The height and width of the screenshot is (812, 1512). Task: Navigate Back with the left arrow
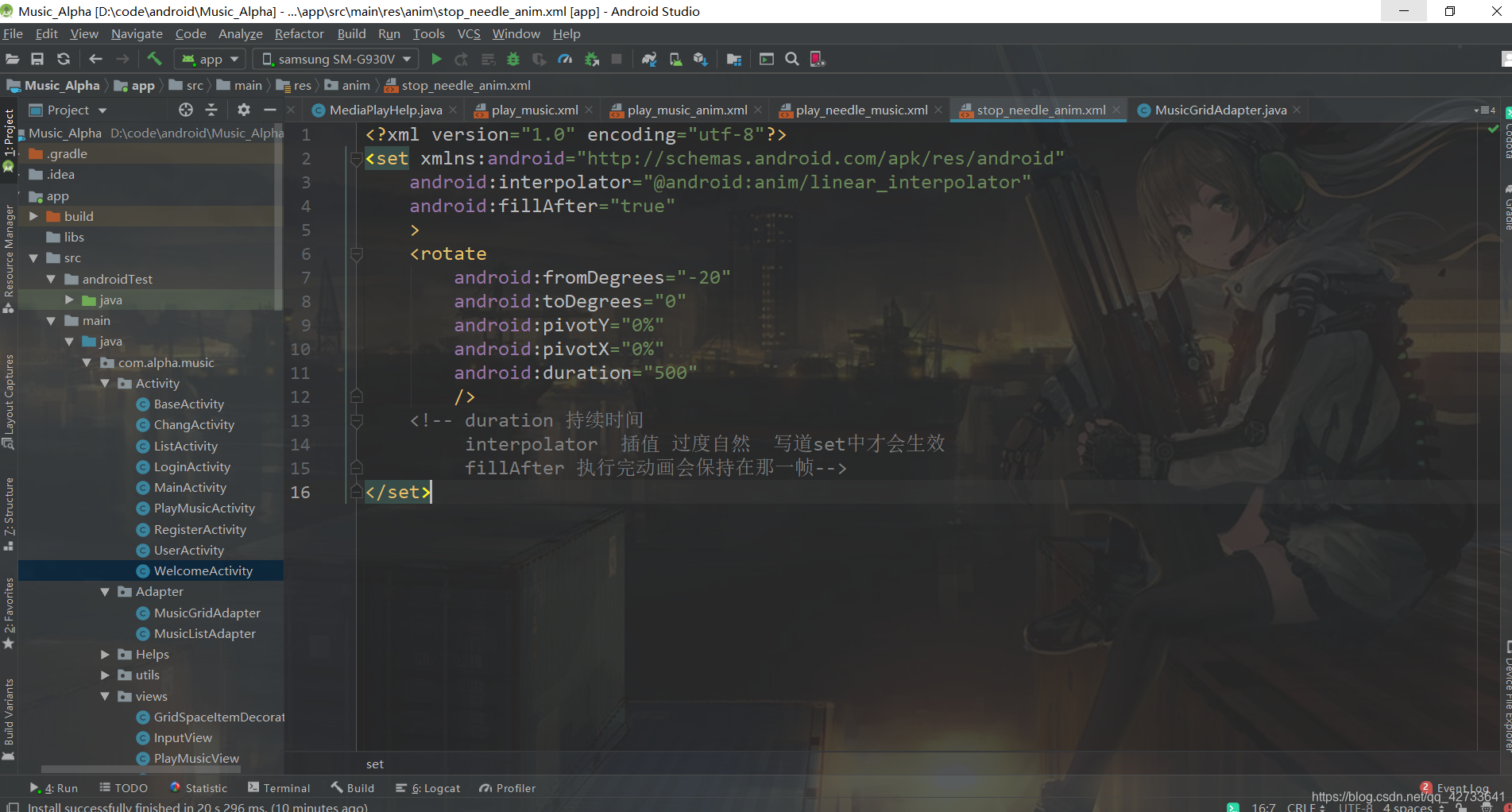[x=95, y=59]
